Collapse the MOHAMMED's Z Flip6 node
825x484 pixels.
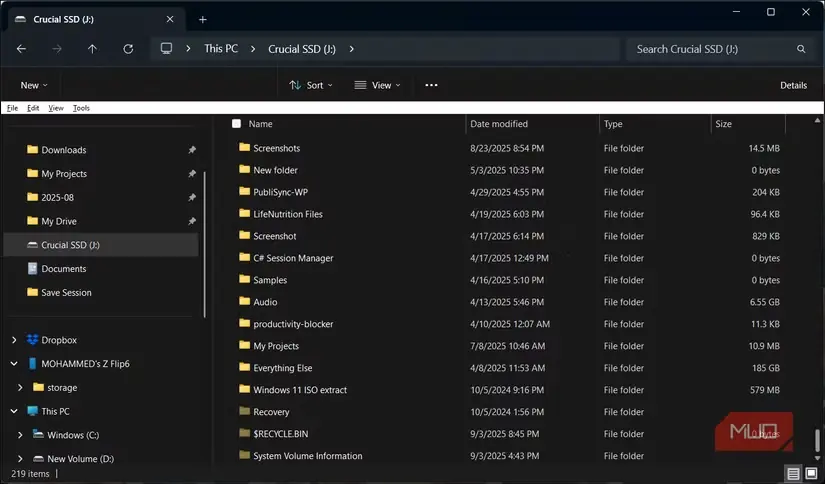tap(14, 364)
